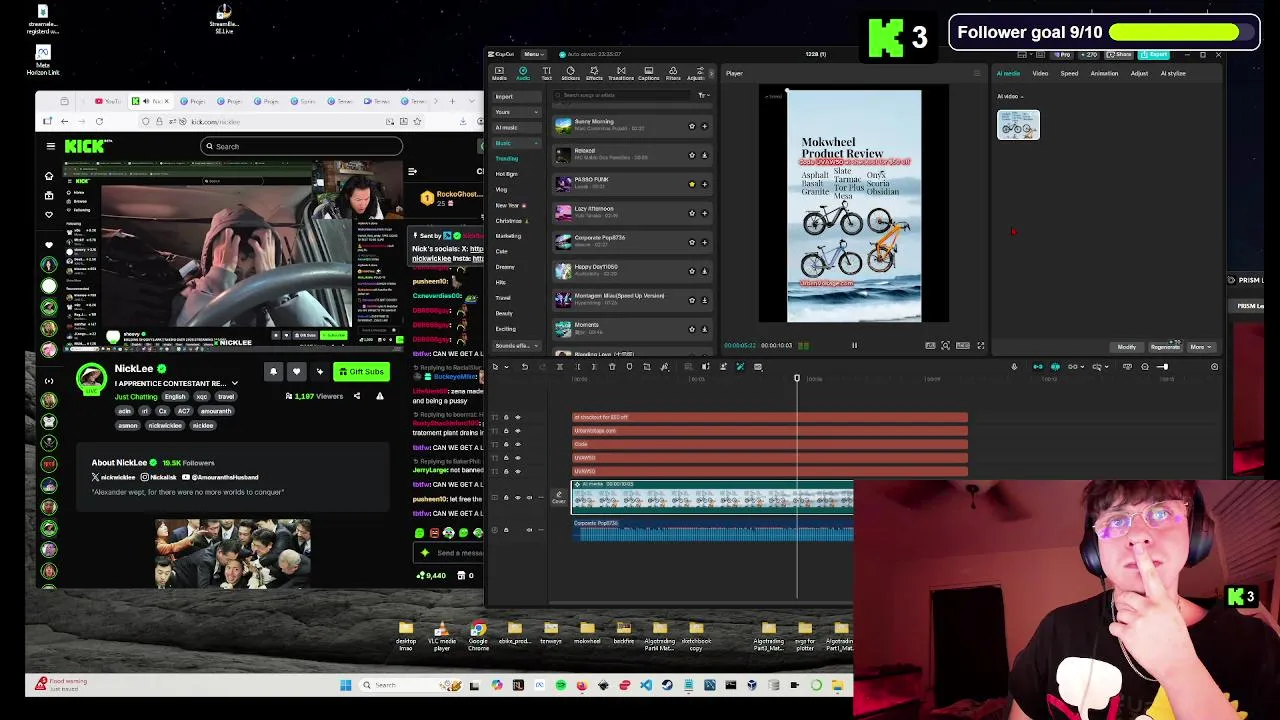Download the Relaxed track
Viewport: 1280px width, 720px height.
coord(704,155)
